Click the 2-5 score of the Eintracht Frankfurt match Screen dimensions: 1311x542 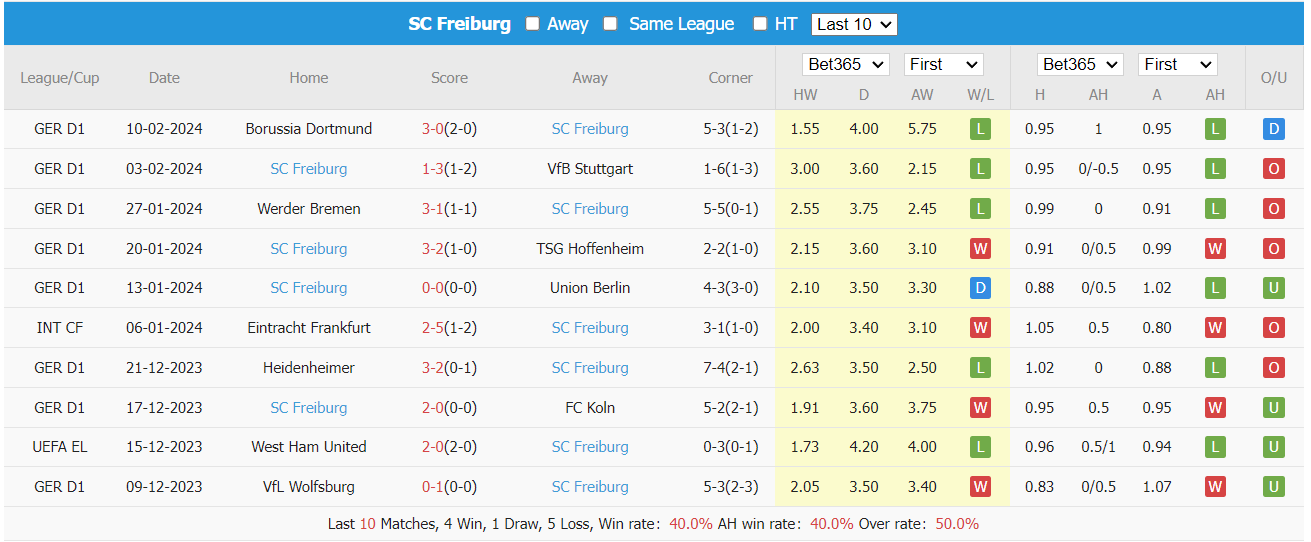click(x=432, y=328)
